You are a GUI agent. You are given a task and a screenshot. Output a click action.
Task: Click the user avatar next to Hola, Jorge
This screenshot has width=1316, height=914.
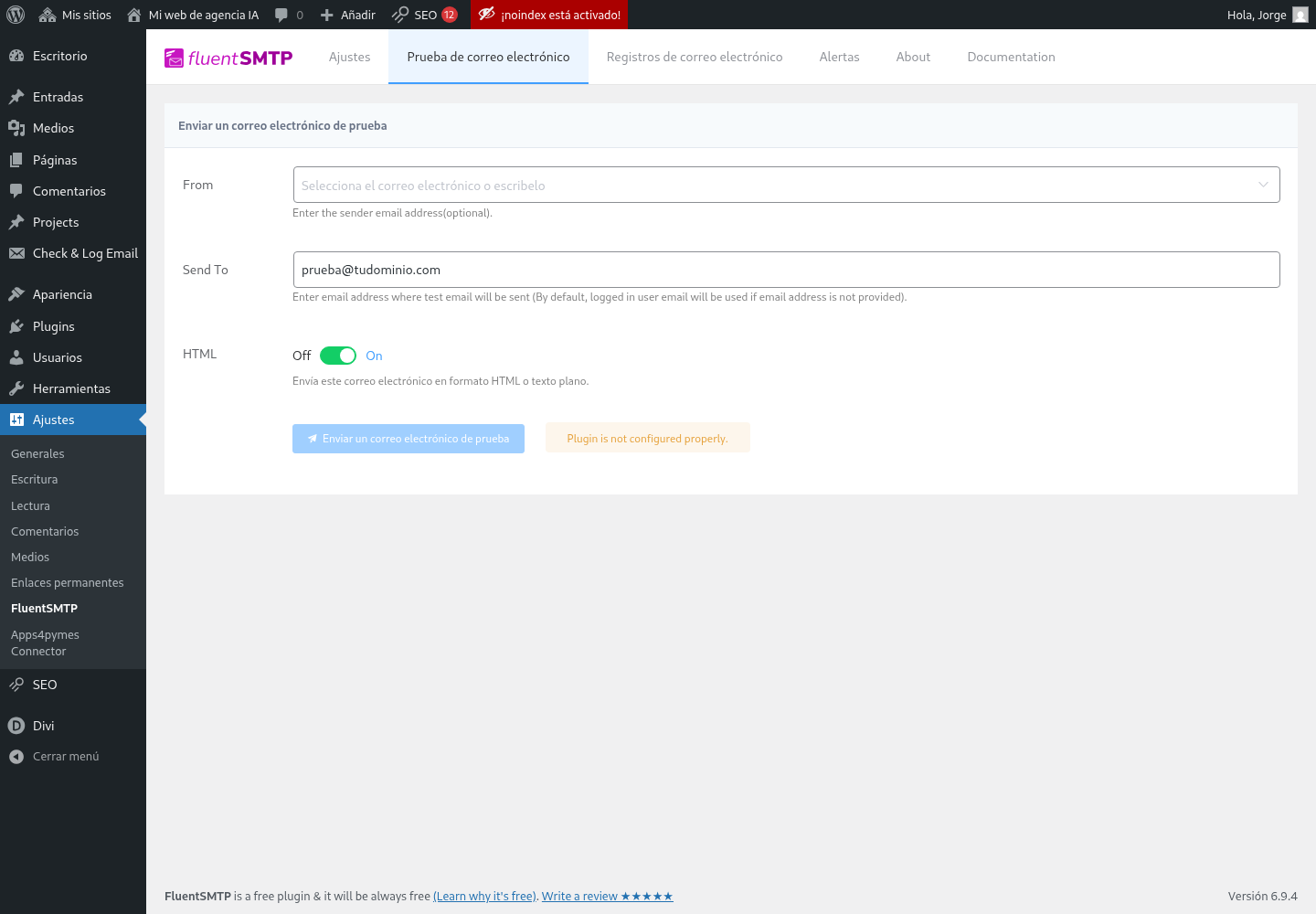[1300, 15]
